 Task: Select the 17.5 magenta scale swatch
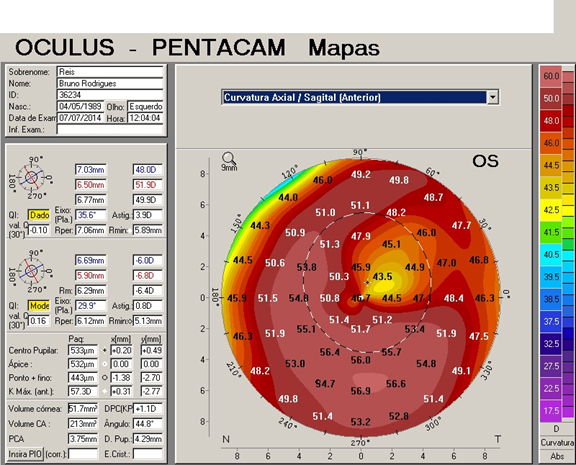coord(551,411)
